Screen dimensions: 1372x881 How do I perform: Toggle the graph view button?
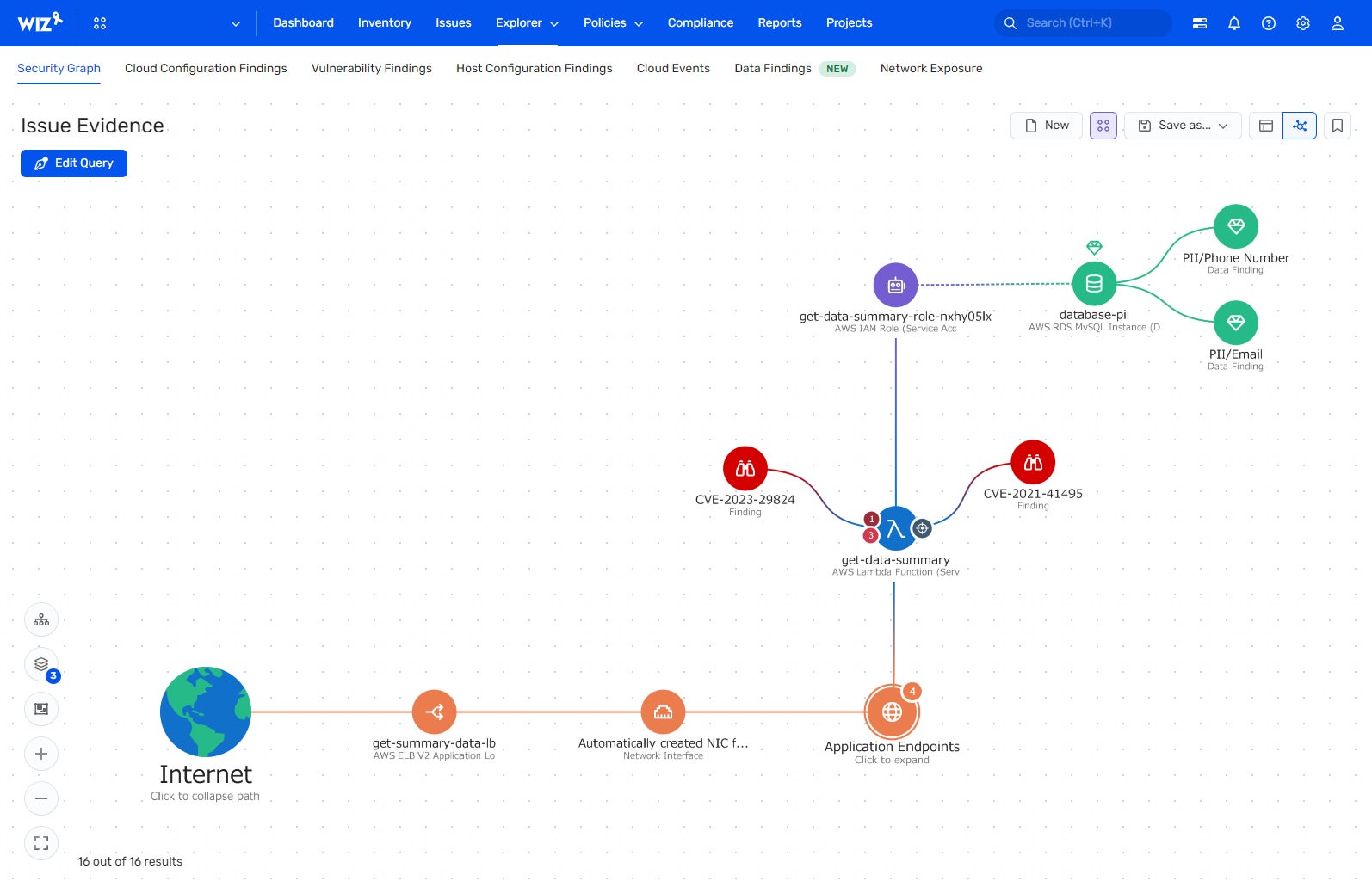tap(1300, 126)
